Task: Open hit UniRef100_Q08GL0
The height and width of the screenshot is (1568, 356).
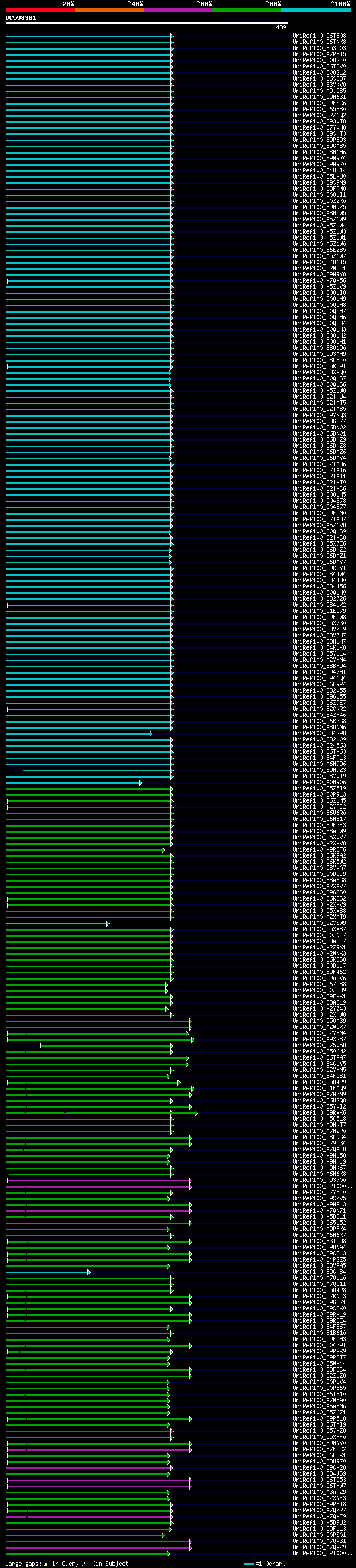Action: (319, 60)
